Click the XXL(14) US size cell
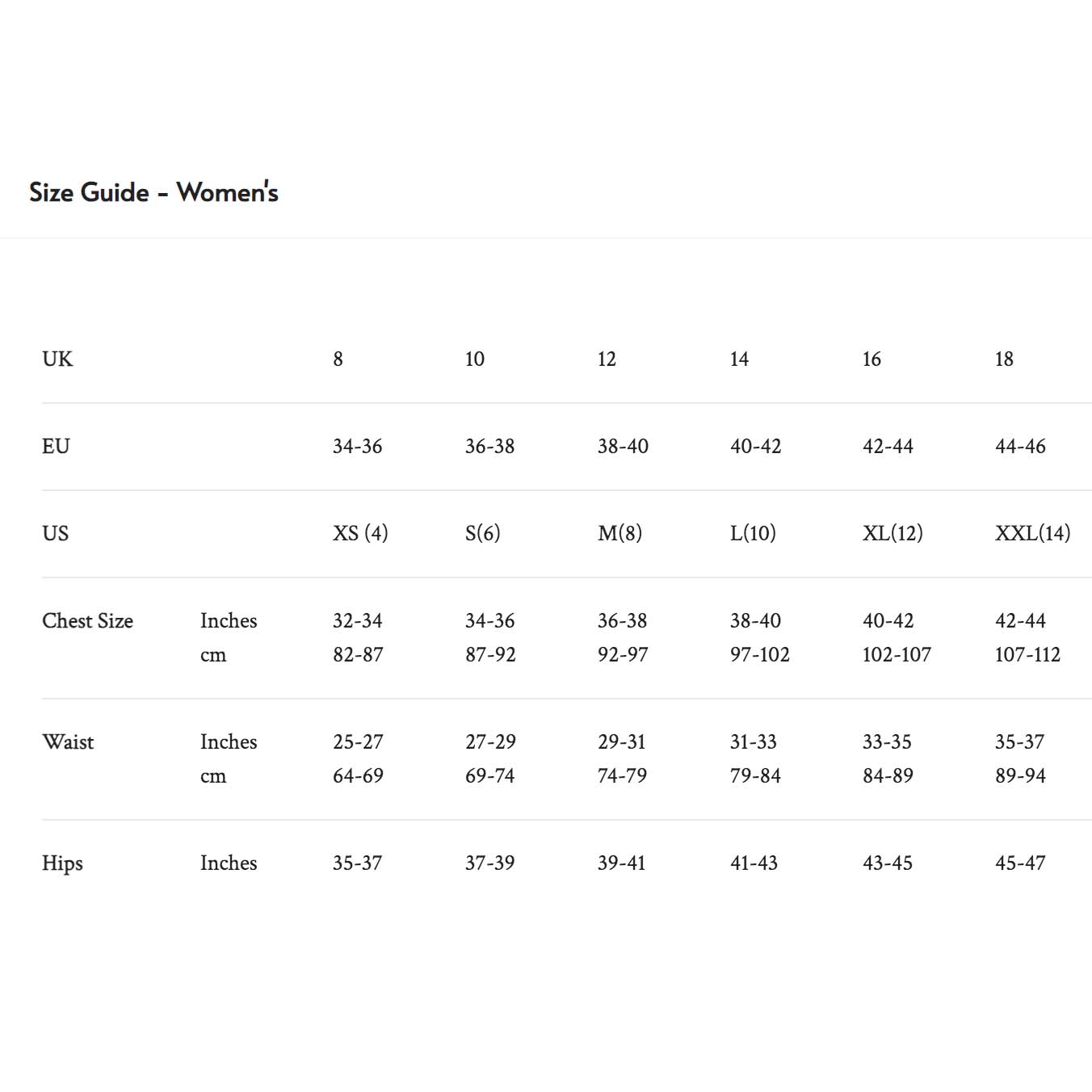 click(x=1032, y=533)
